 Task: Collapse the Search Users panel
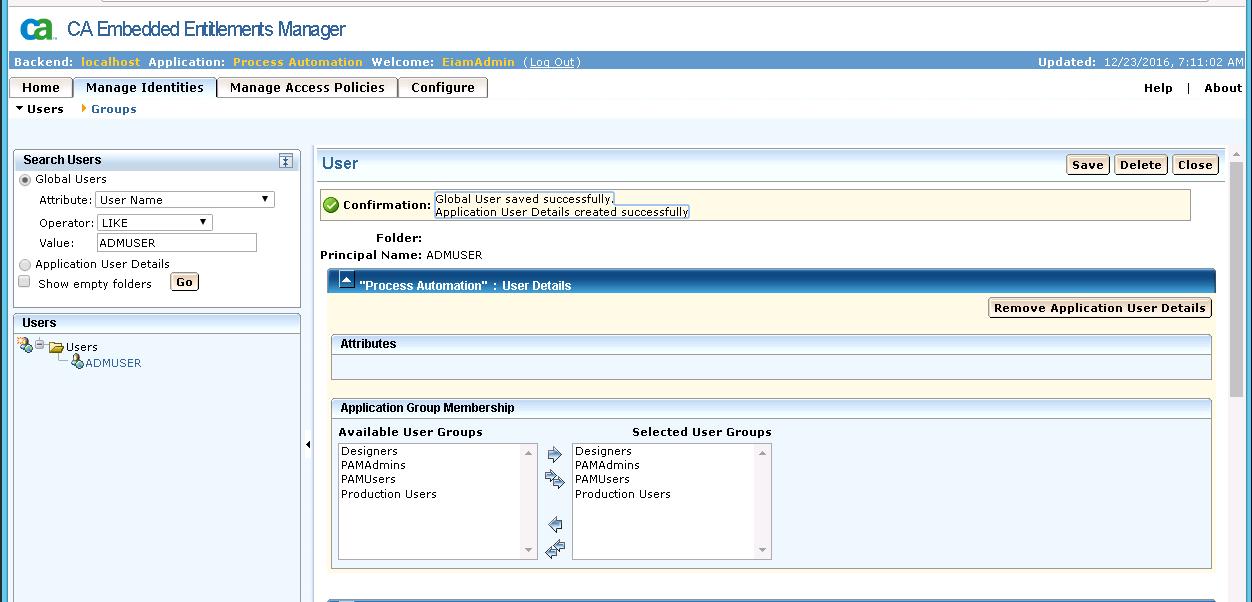(285, 160)
